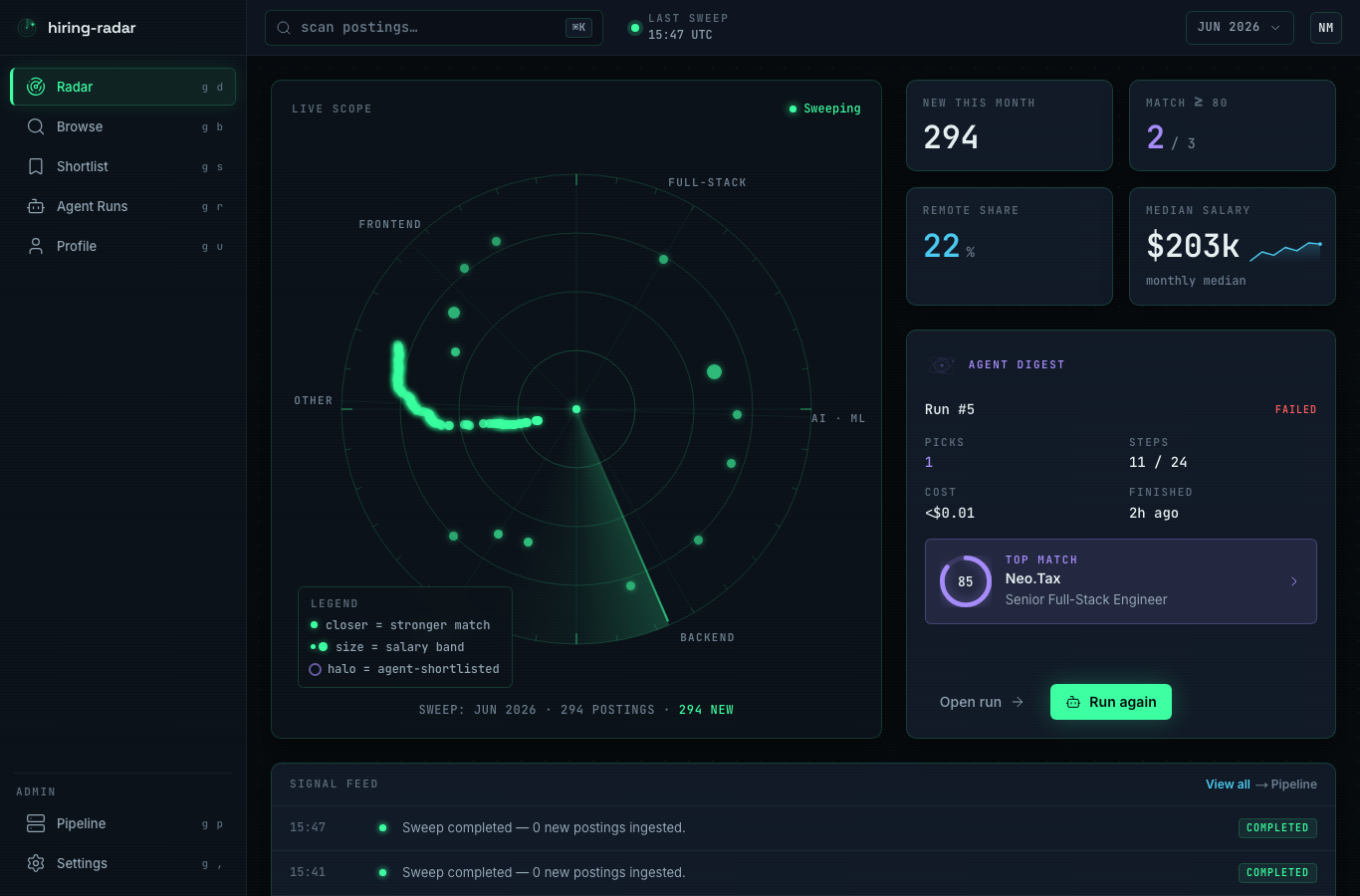Click the search magnifier icon in top bar

pyautogui.click(x=284, y=28)
